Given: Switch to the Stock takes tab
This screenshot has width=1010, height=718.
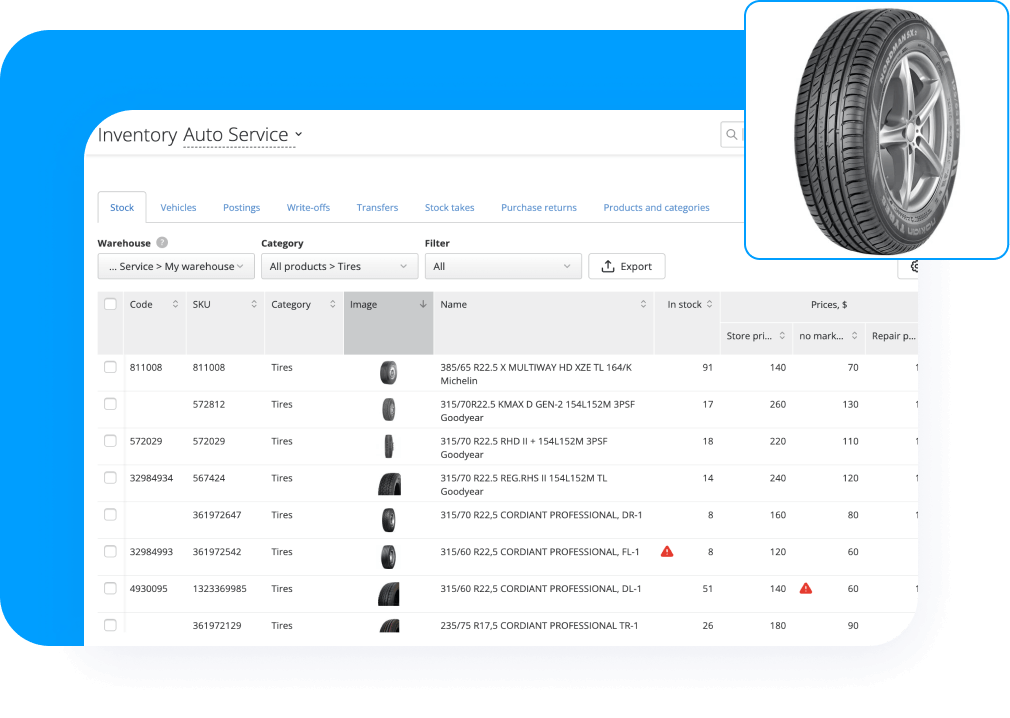Looking at the screenshot, I should [449, 207].
